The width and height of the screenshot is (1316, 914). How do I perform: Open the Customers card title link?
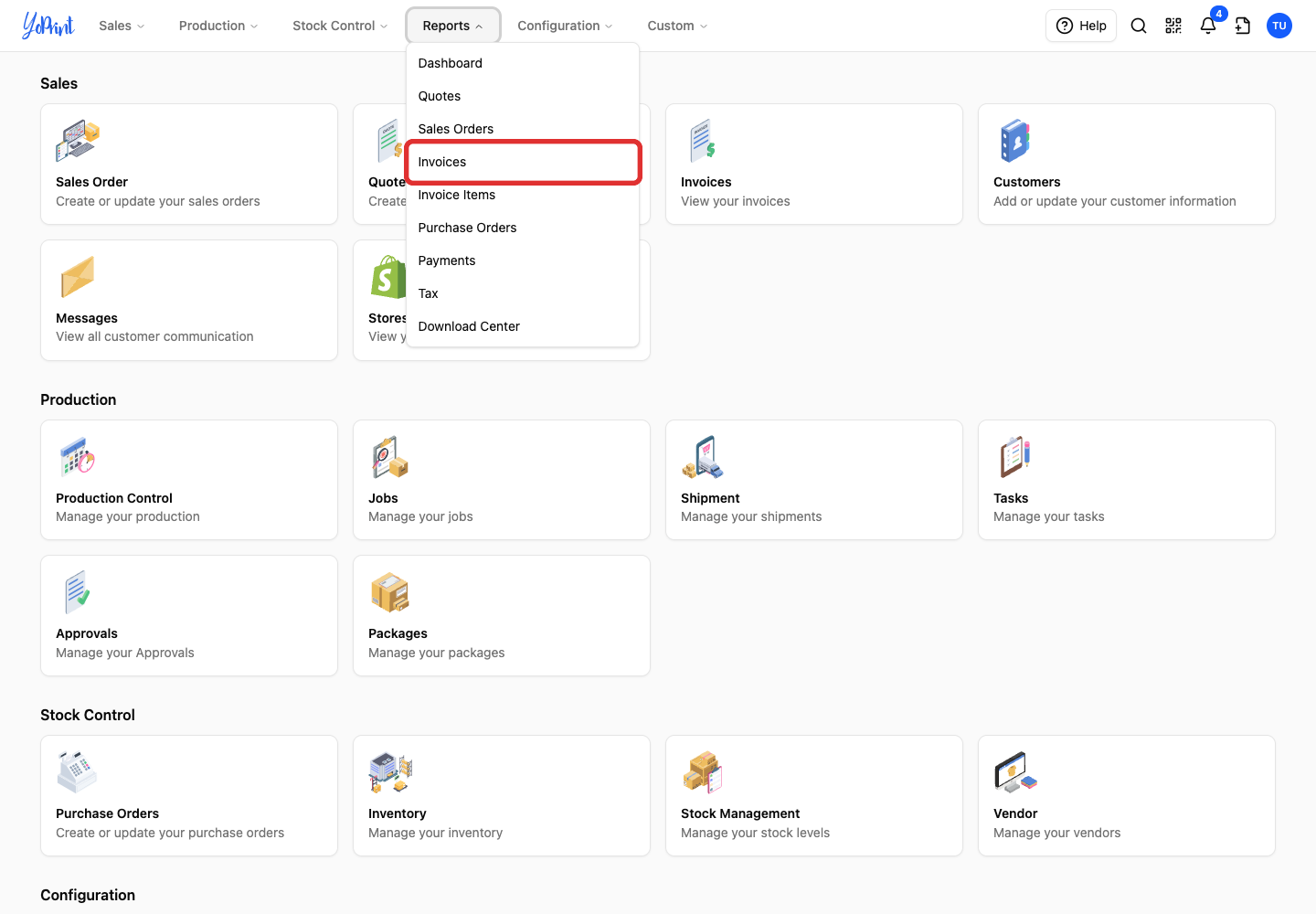pyautogui.click(x=1027, y=182)
